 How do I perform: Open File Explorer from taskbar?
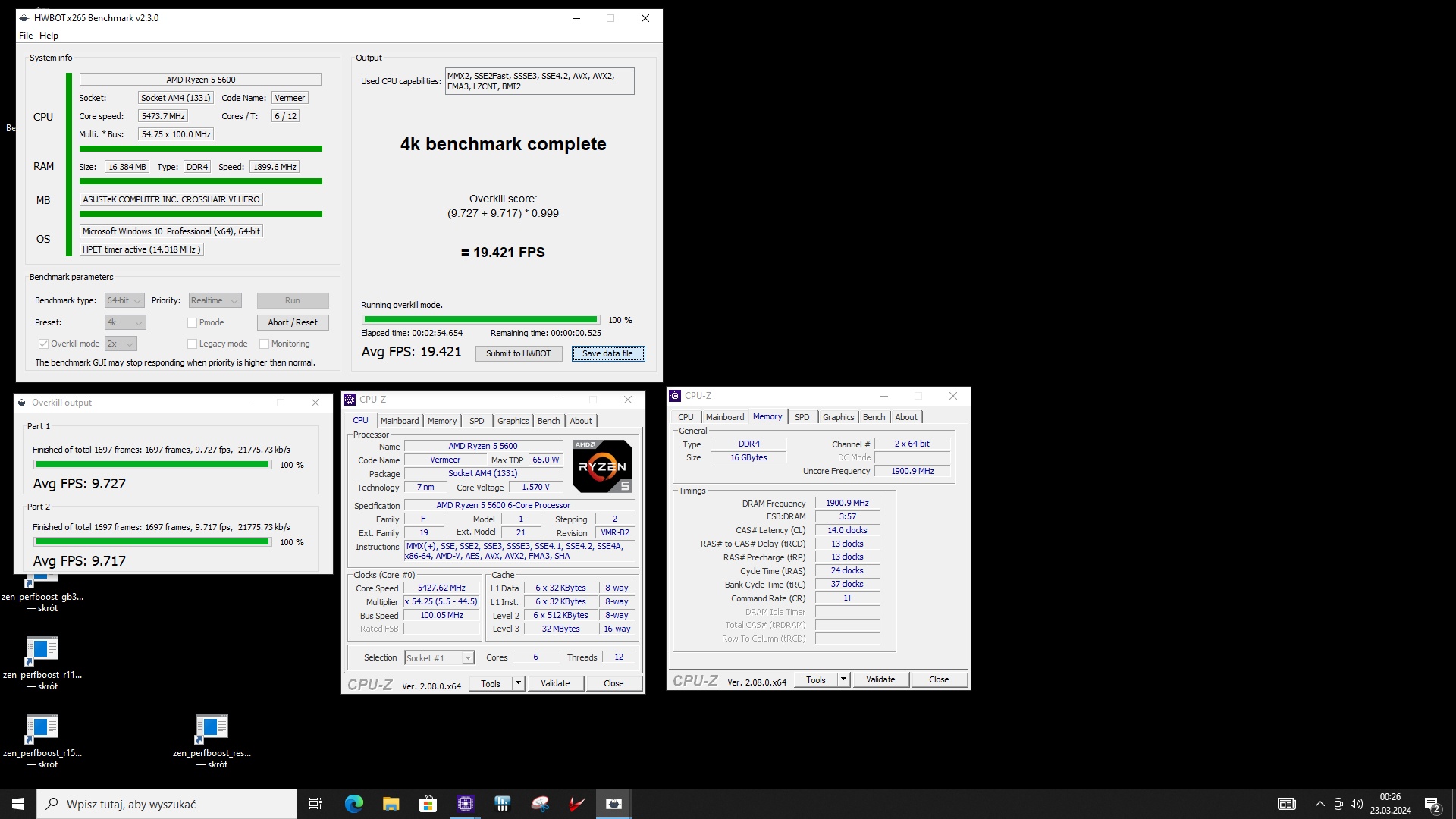[x=391, y=804]
